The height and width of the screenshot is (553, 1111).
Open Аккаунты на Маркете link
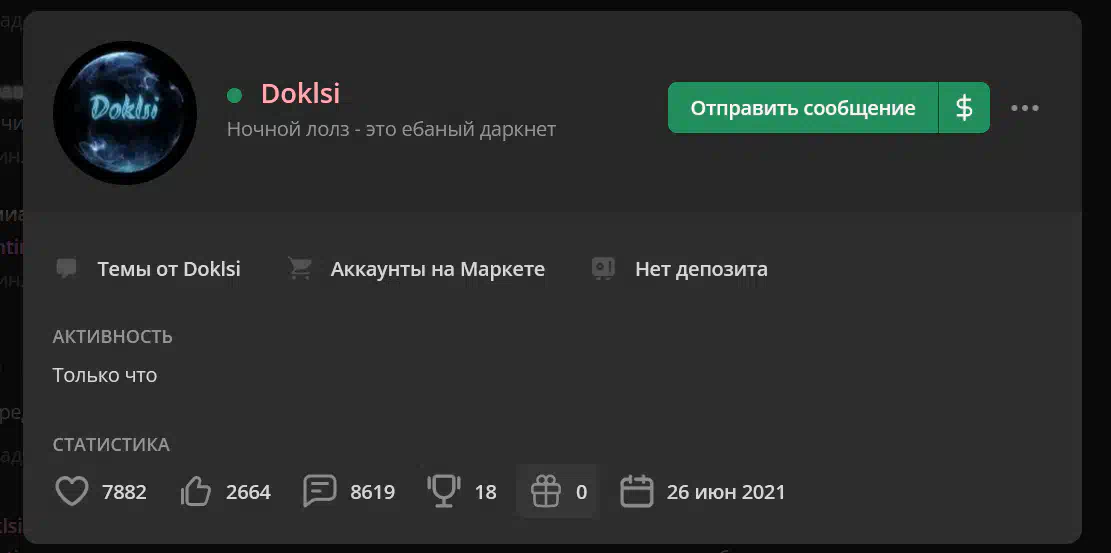(438, 269)
